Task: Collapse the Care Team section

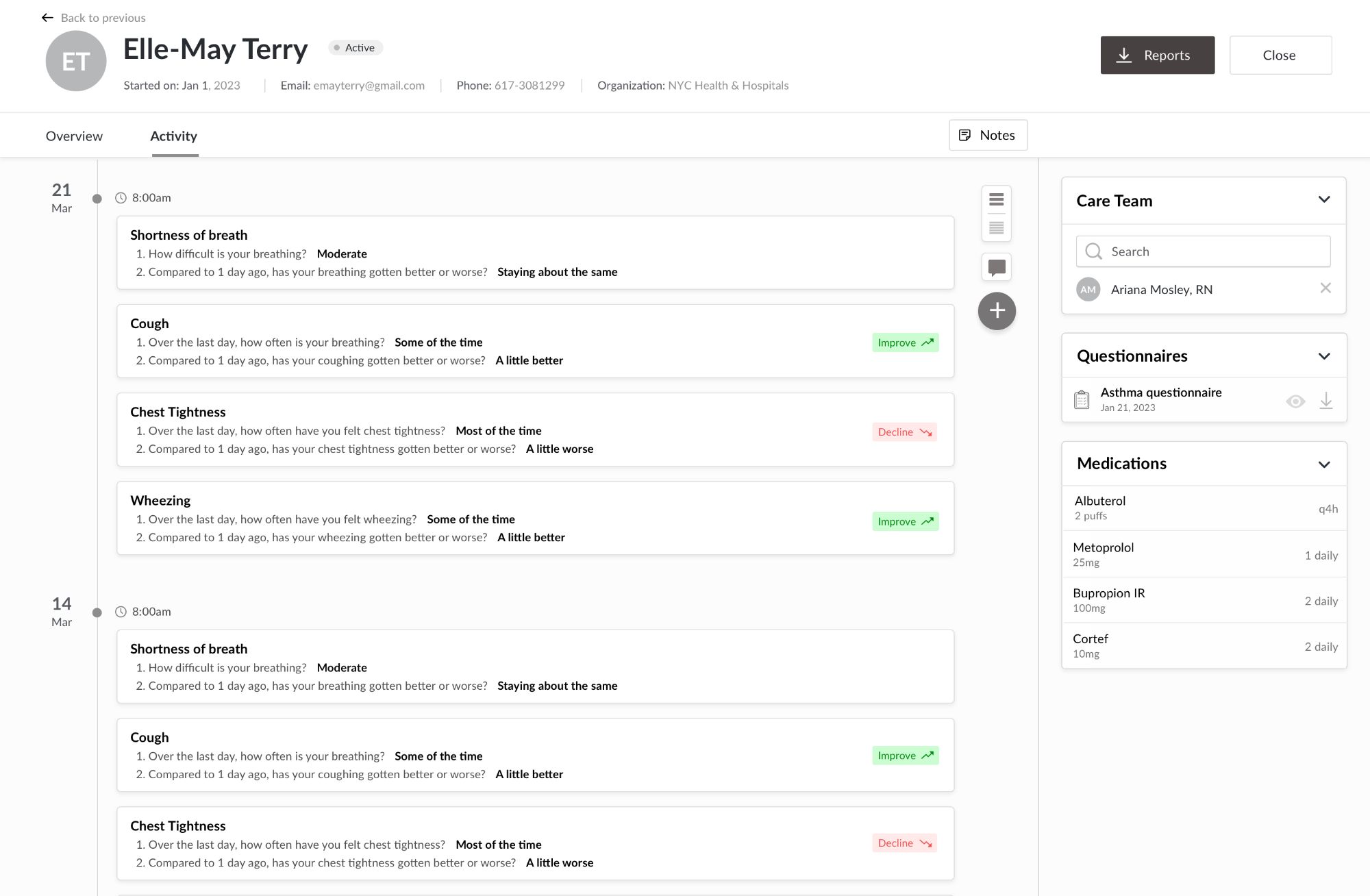Action: point(1323,200)
